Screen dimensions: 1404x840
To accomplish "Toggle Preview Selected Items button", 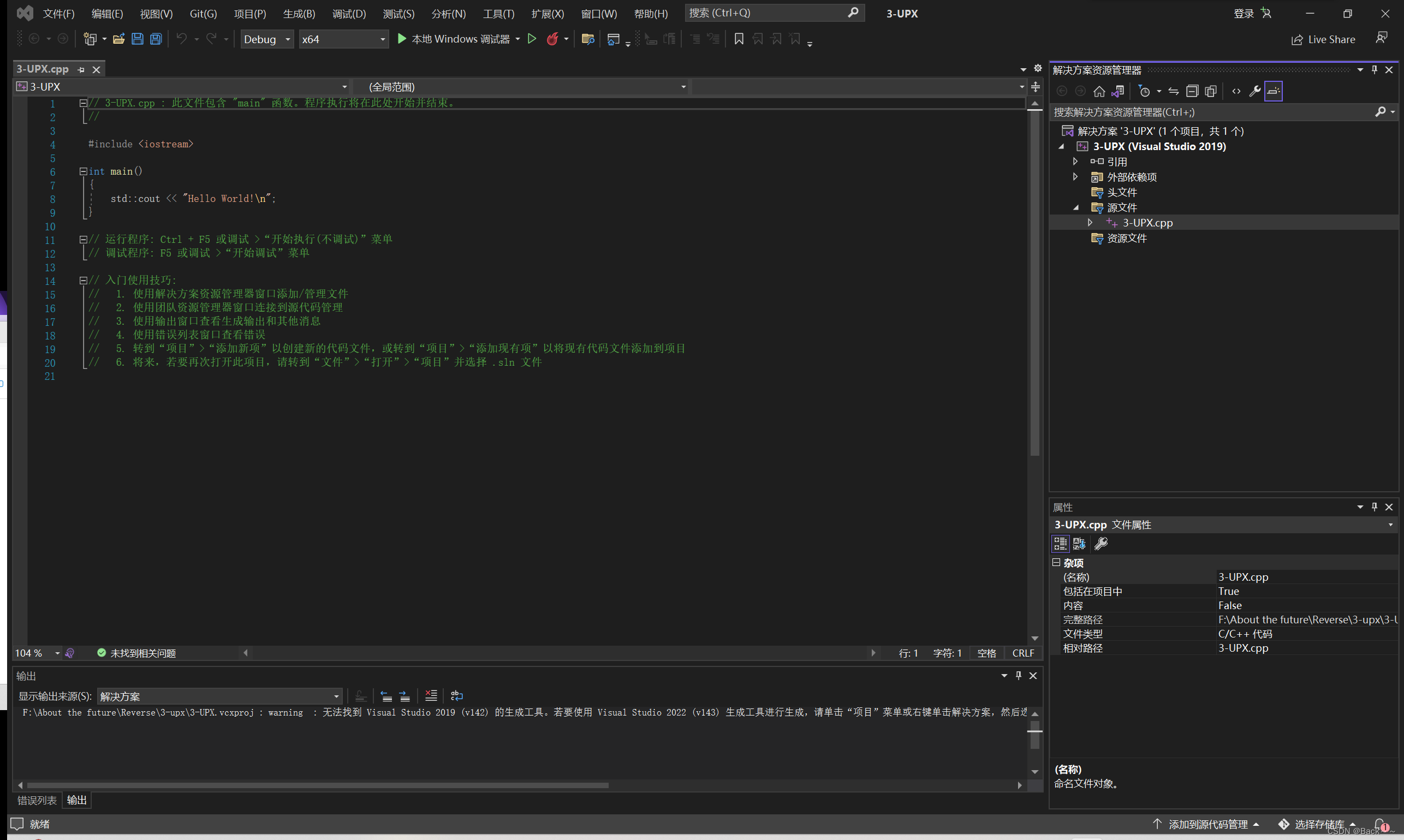I will [1273, 91].
